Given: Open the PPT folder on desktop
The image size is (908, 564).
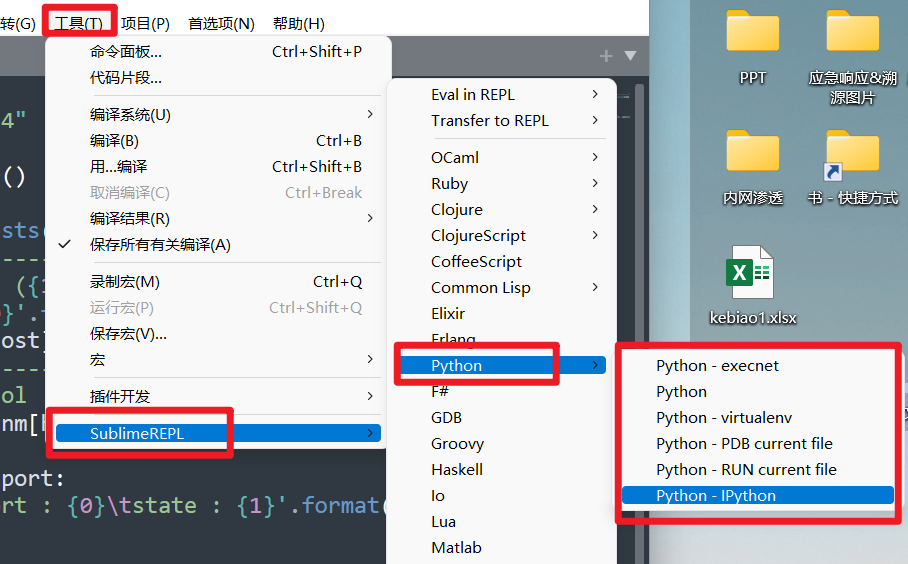Looking at the screenshot, I should pyautogui.click(x=752, y=47).
